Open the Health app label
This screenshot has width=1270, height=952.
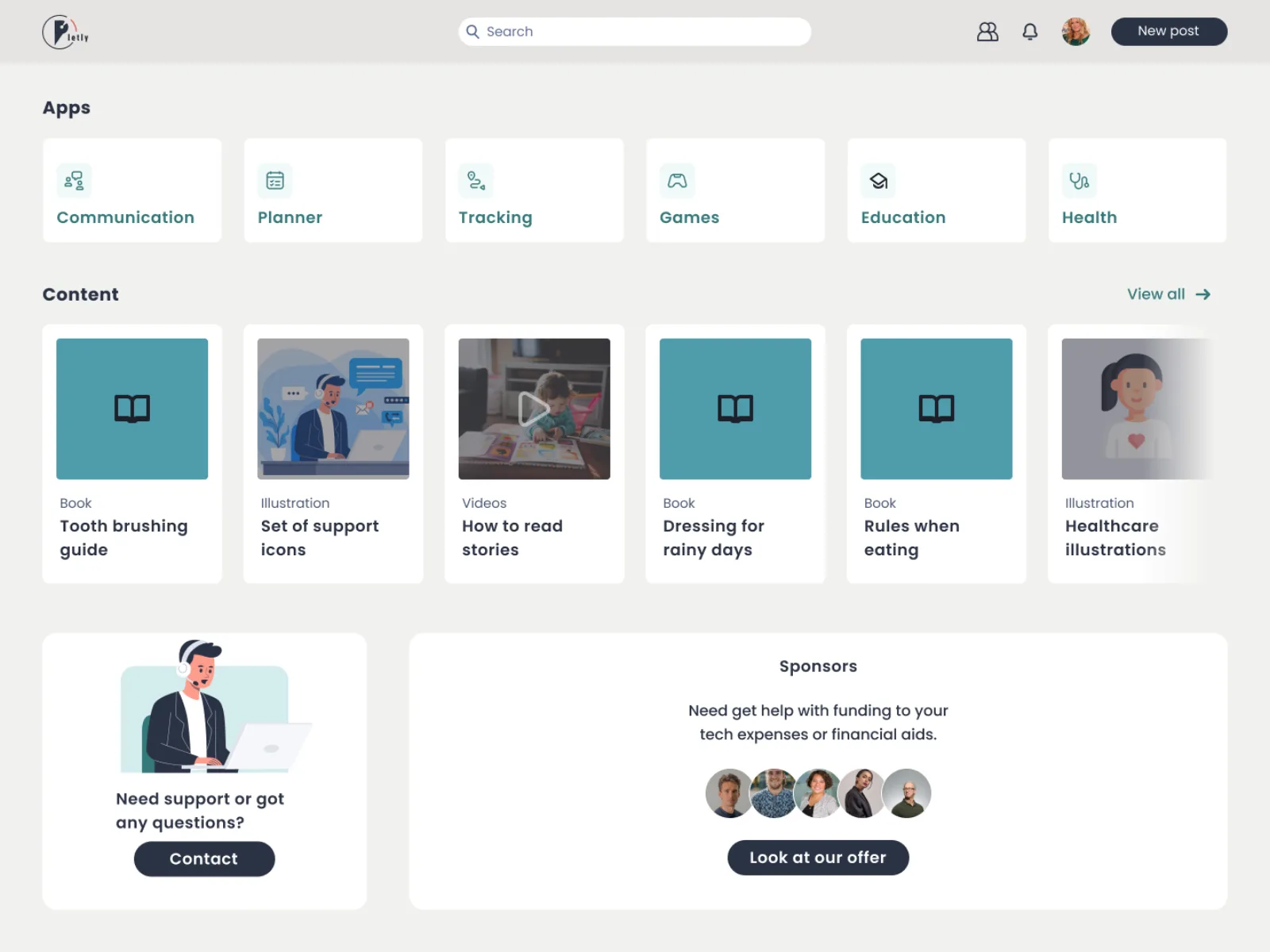pyautogui.click(x=1089, y=217)
